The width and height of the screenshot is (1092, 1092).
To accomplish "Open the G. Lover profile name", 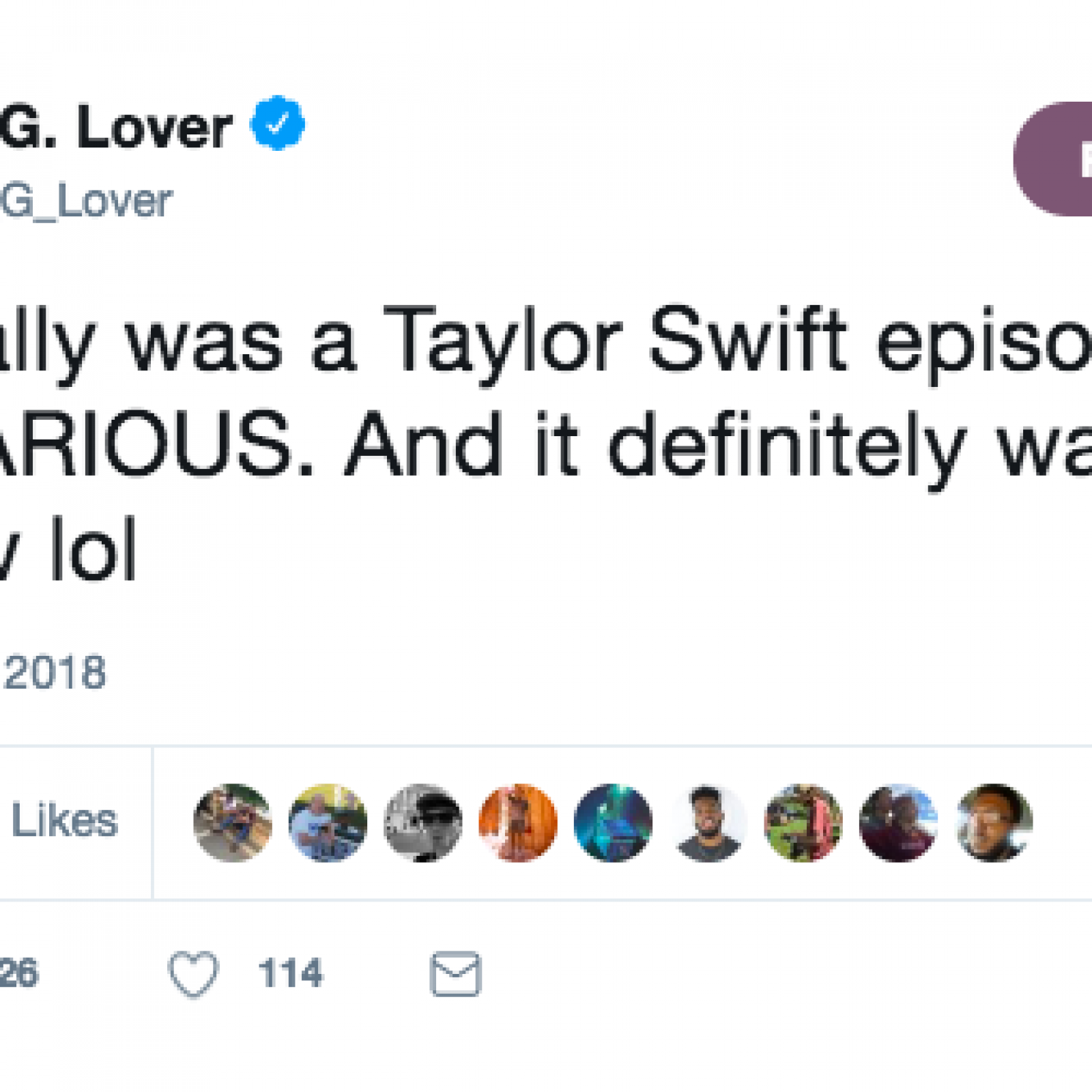I will point(116,128).
